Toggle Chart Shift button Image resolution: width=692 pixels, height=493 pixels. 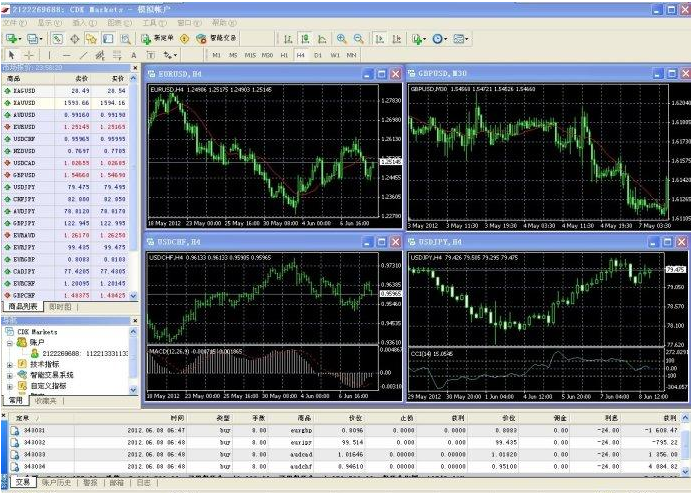[397, 39]
